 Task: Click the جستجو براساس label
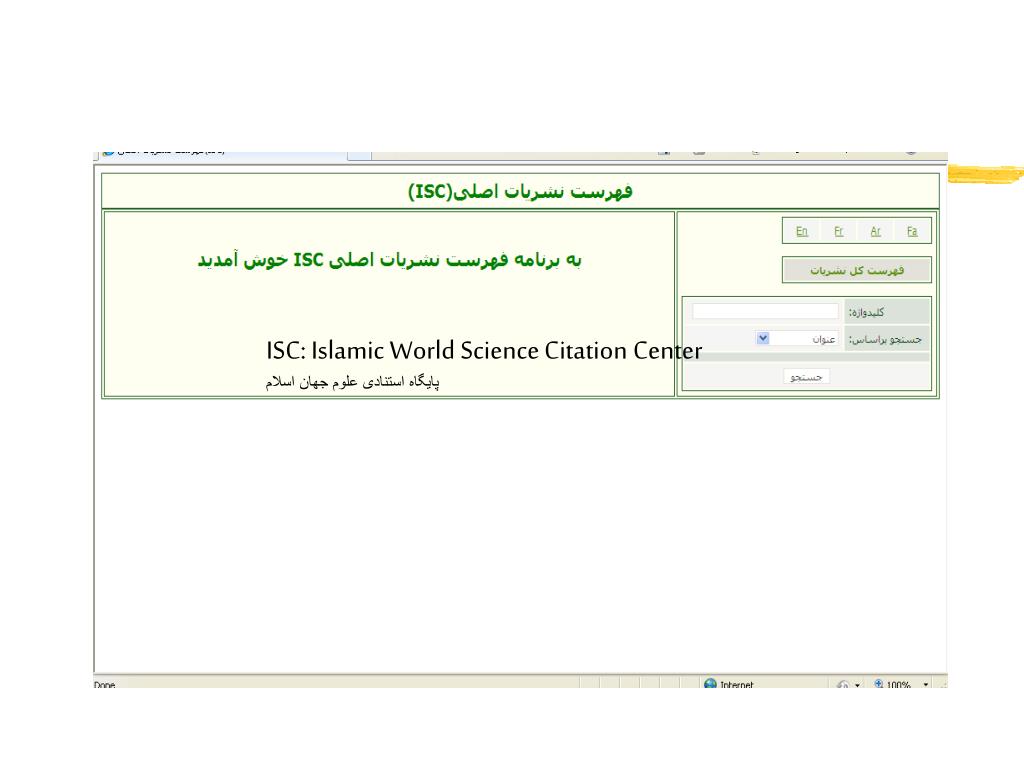[885, 339]
